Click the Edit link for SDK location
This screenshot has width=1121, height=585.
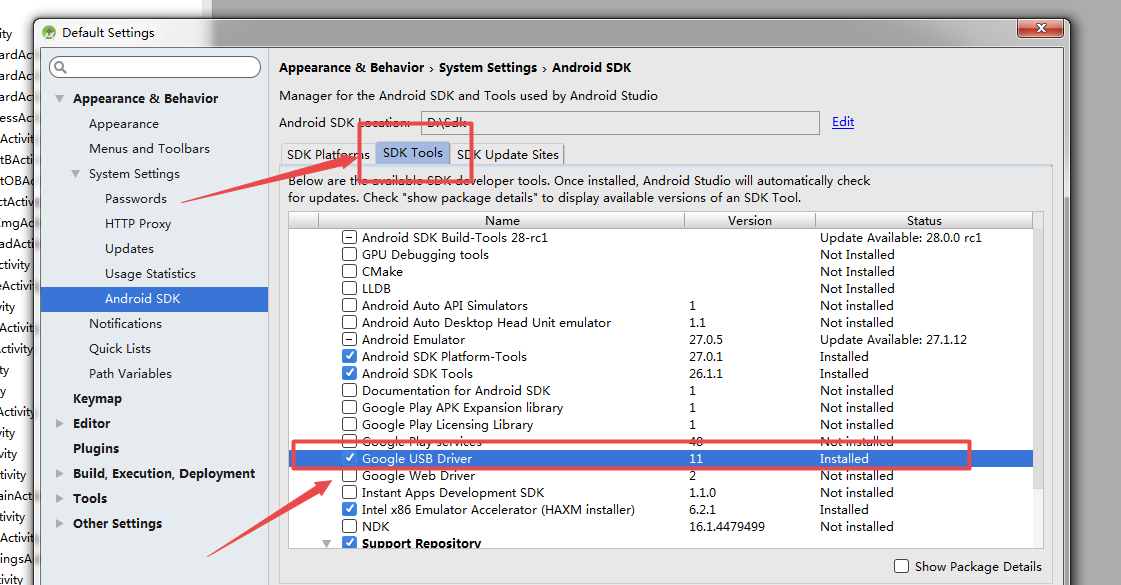[x=843, y=122]
